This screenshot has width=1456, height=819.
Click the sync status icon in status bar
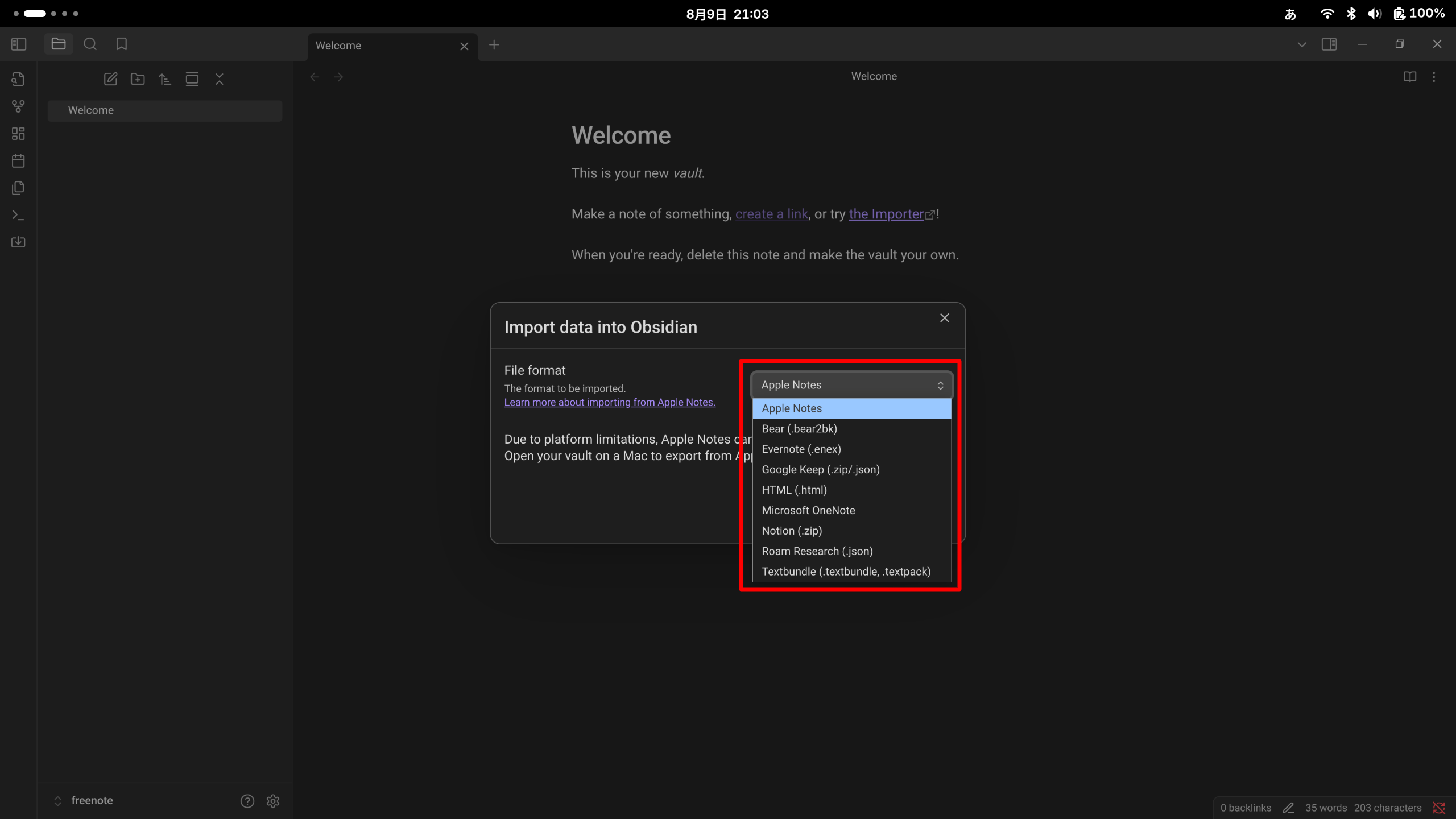1439,808
